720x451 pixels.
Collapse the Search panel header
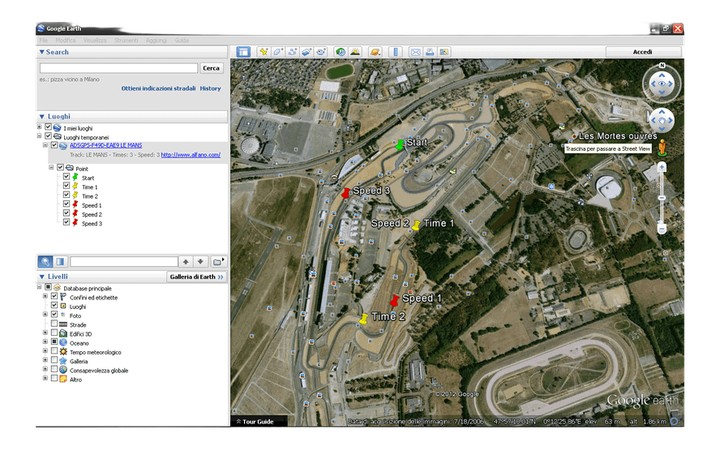click(x=42, y=51)
